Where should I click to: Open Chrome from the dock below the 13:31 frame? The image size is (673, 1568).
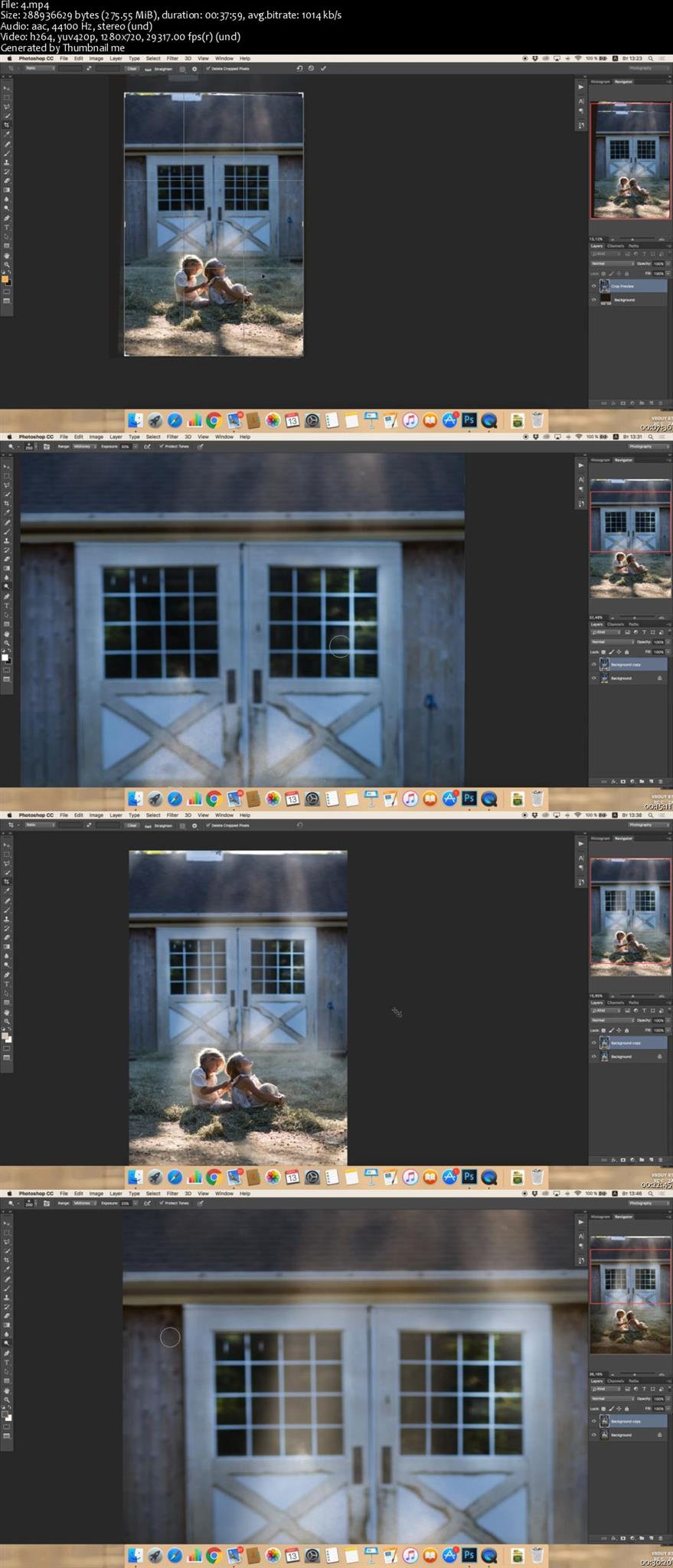[214, 799]
